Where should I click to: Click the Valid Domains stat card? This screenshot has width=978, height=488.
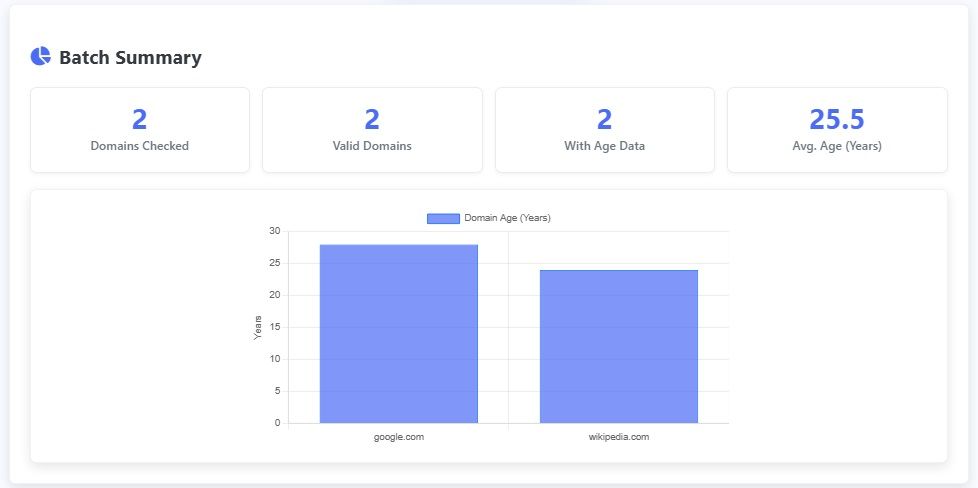(x=372, y=130)
